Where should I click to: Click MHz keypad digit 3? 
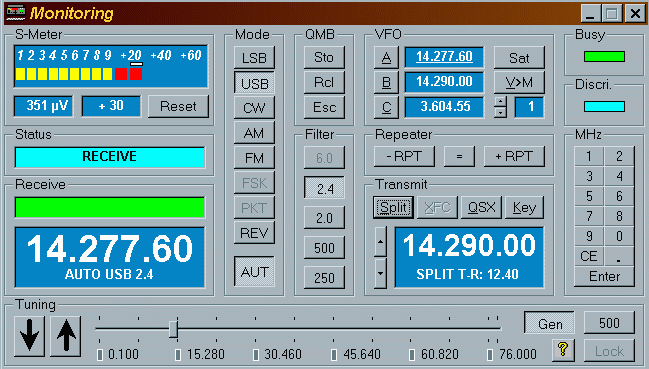pyautogui.click(x=589, y=176)
